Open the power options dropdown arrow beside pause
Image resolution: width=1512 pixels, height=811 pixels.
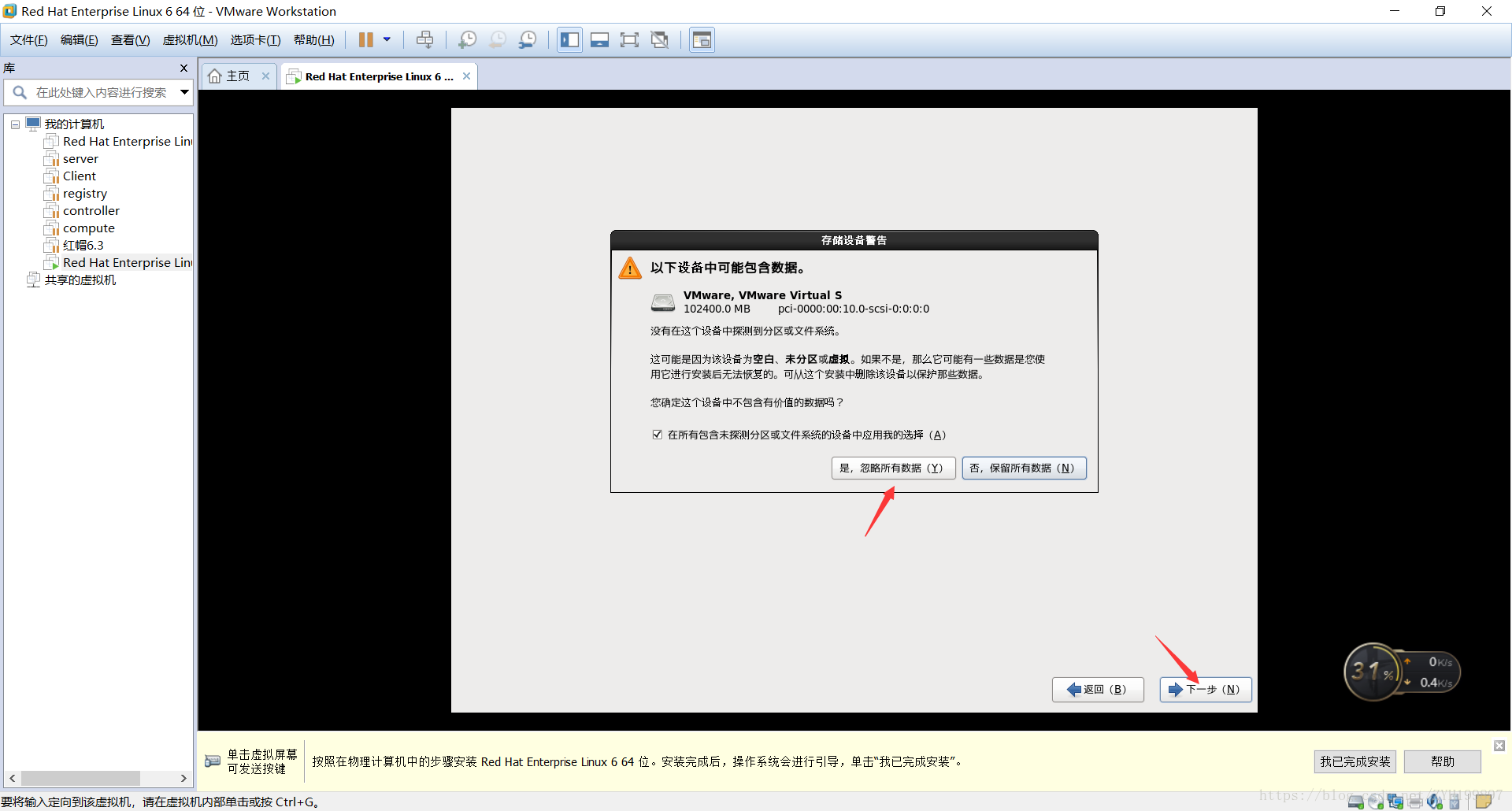[387, 40]
